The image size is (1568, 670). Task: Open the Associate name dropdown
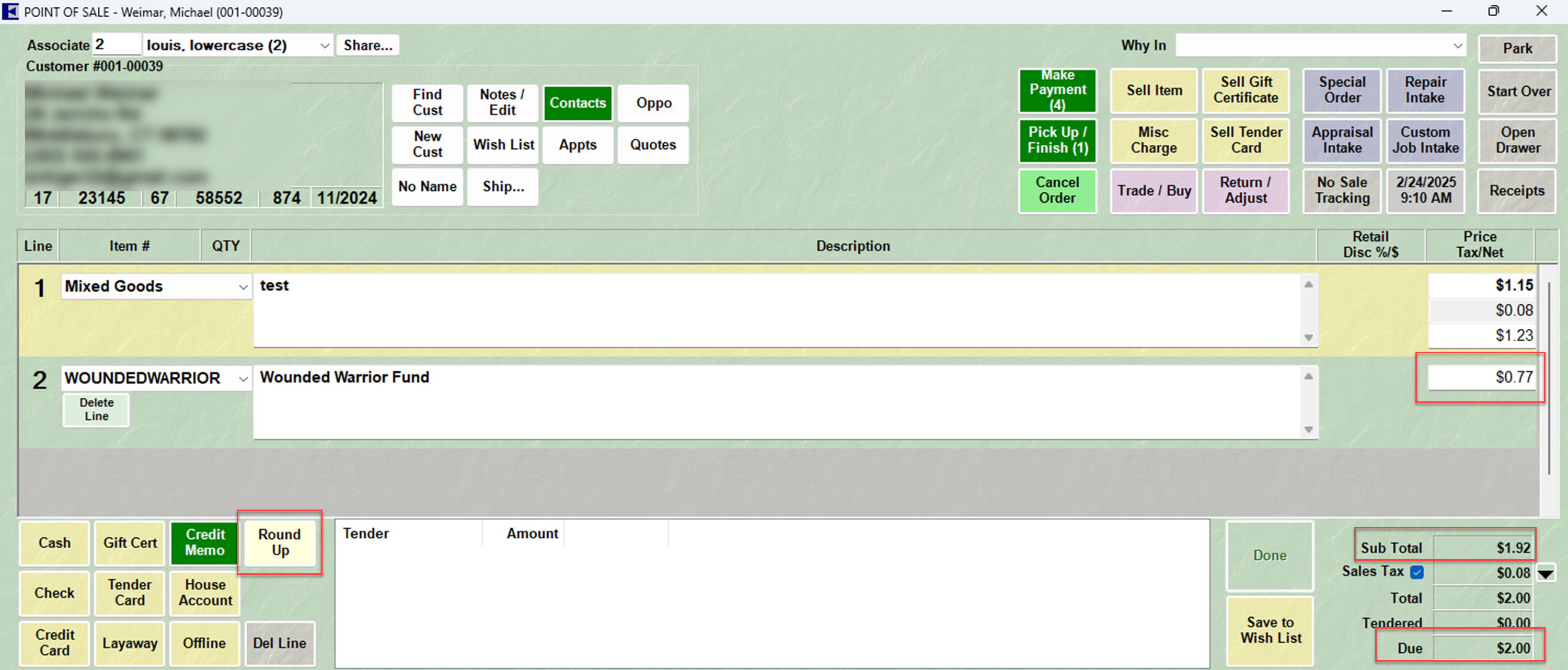[325, 45]
